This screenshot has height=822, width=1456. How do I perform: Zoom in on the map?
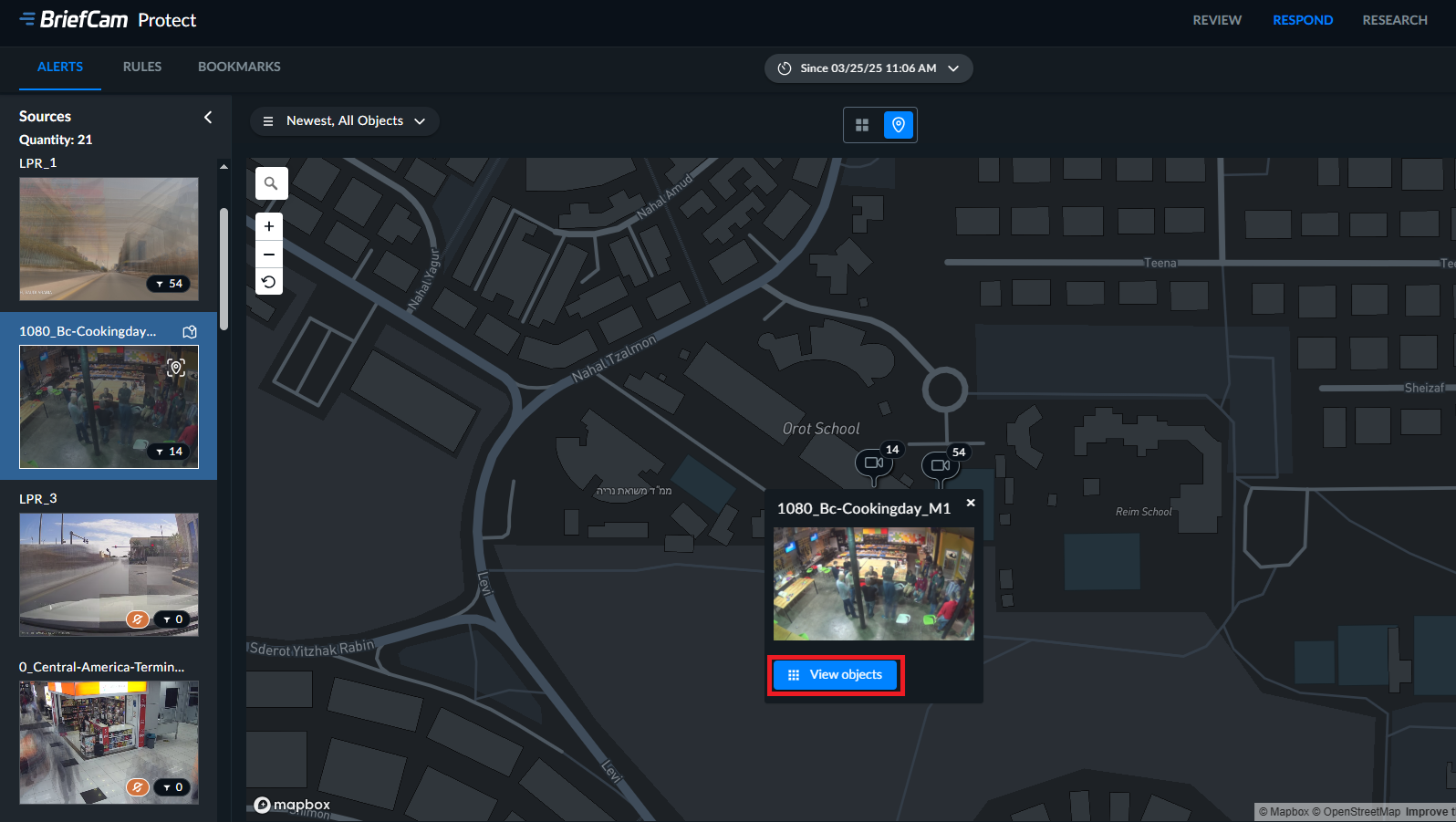point(269,226)
